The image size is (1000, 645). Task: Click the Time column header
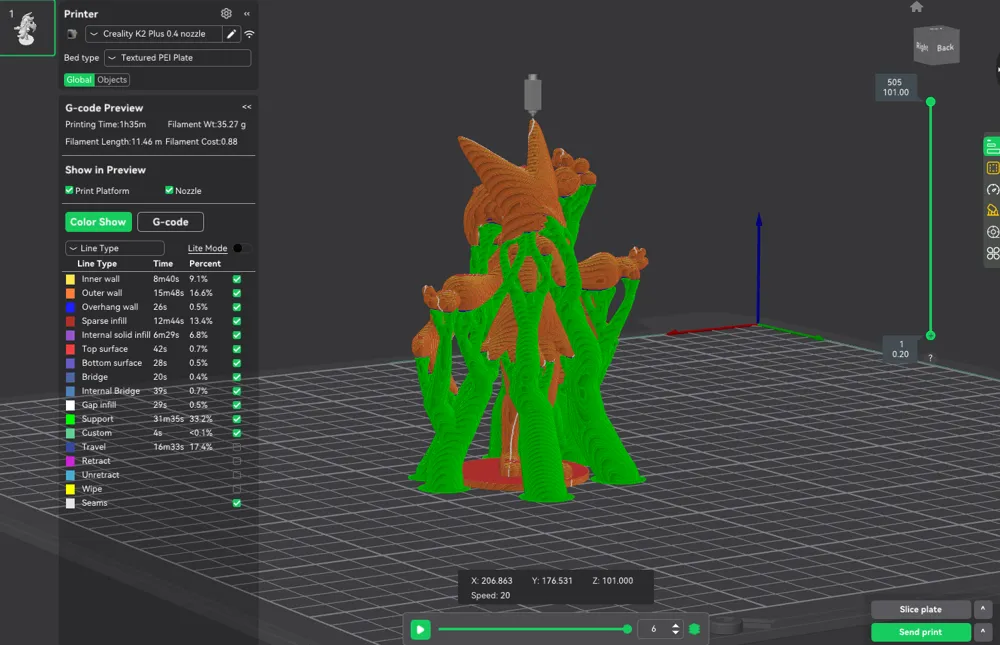163,263
